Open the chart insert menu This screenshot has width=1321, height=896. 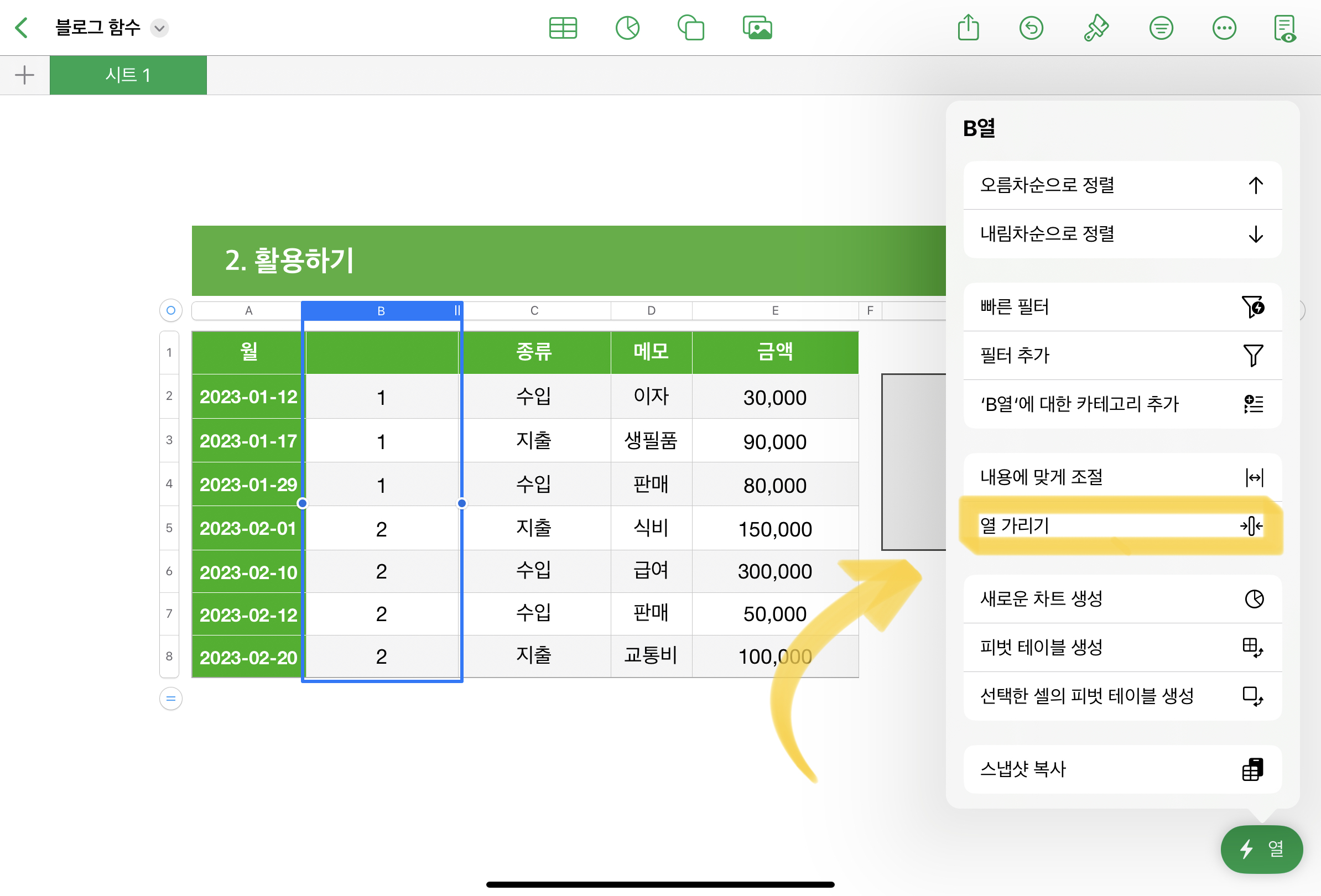point(627,28)
